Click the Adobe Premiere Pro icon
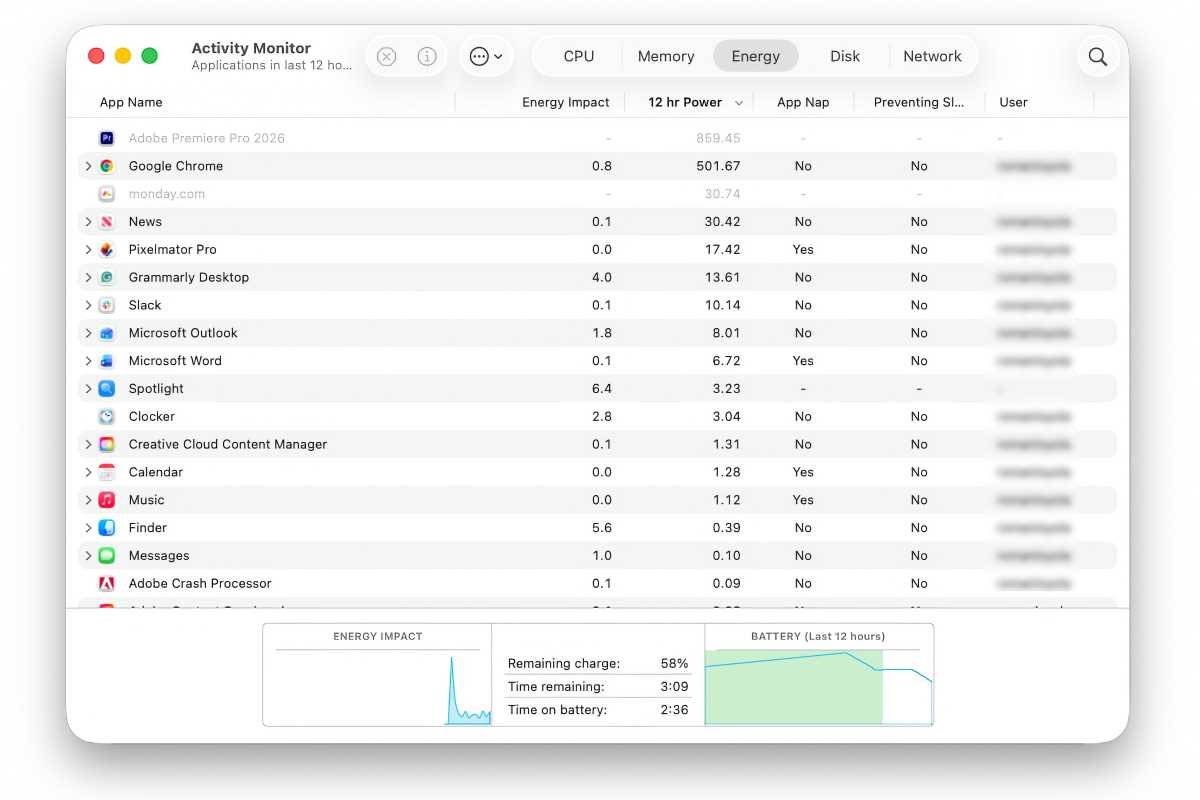 point(107,138)
